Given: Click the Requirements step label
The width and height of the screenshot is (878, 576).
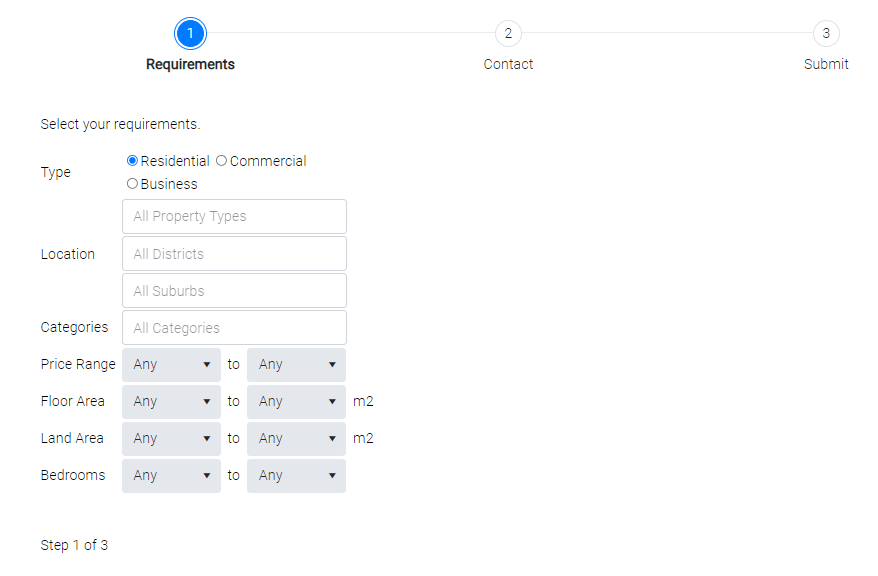Looking at the screenshot, I should point(190,64).
